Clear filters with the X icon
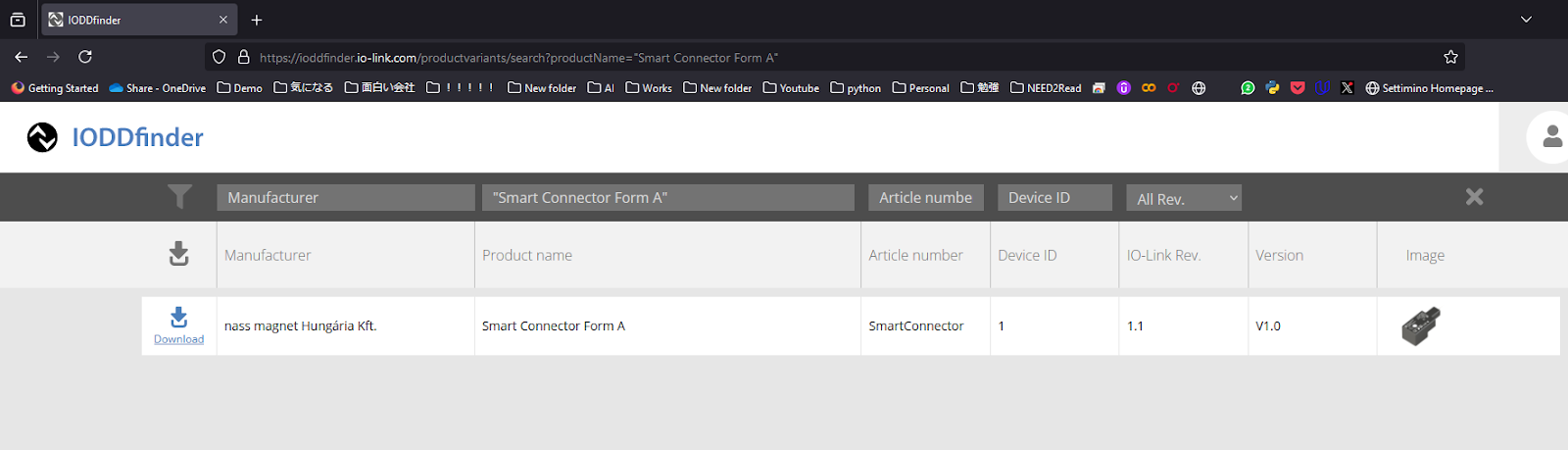This screenshot has height=450, width=1568. click(1474, 197)
